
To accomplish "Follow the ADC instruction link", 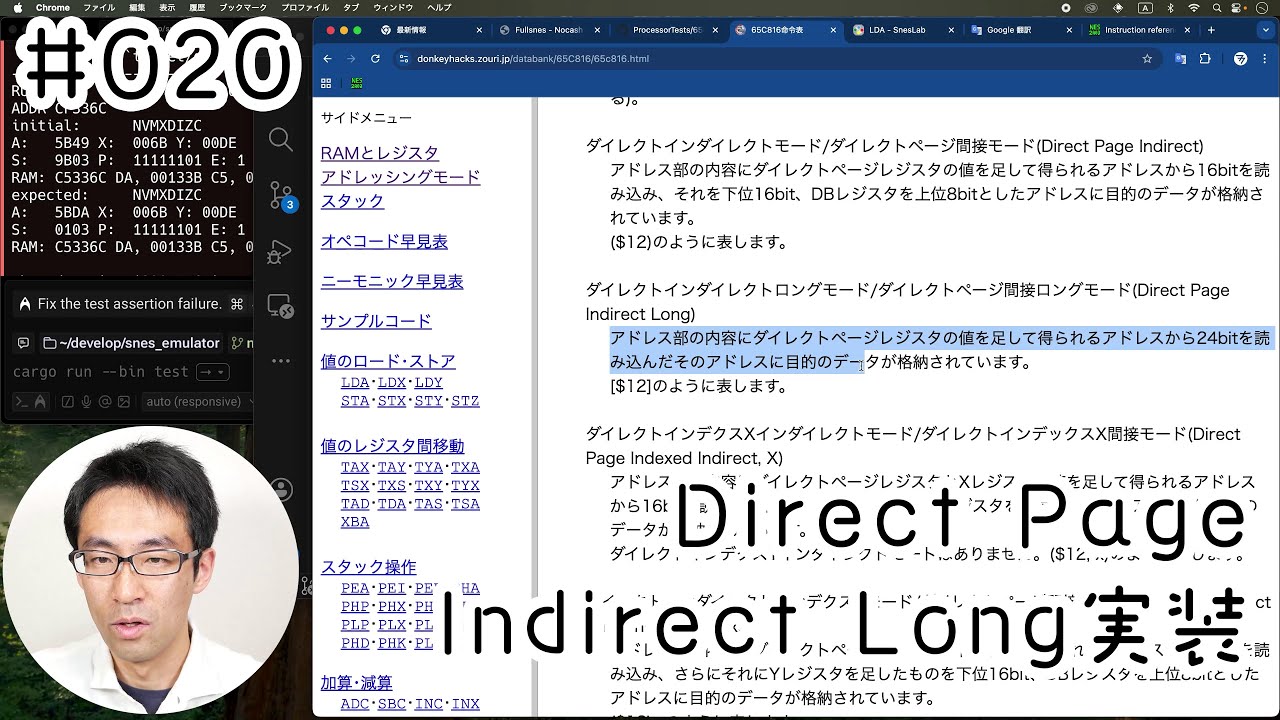I will tap(355, 704).
